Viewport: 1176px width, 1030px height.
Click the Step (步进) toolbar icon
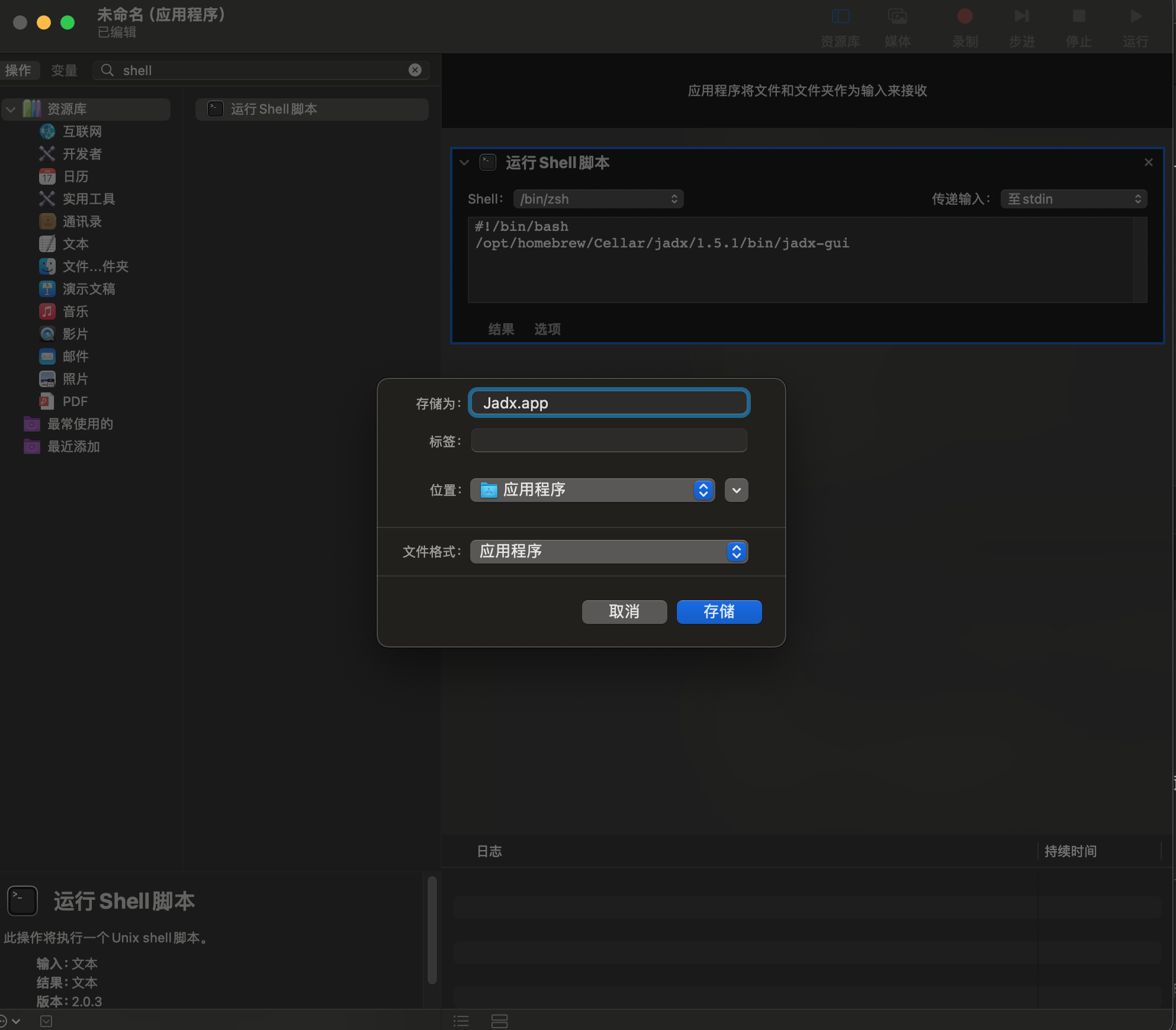click(x=1021, y=17)
